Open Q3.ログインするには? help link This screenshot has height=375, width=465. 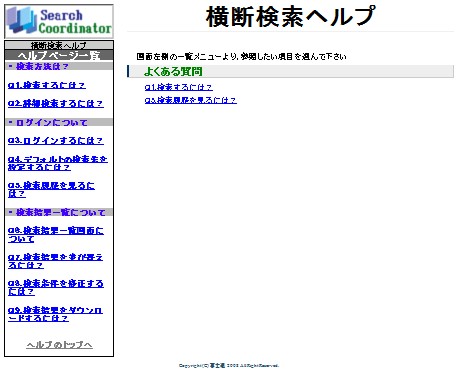point(56,141)
